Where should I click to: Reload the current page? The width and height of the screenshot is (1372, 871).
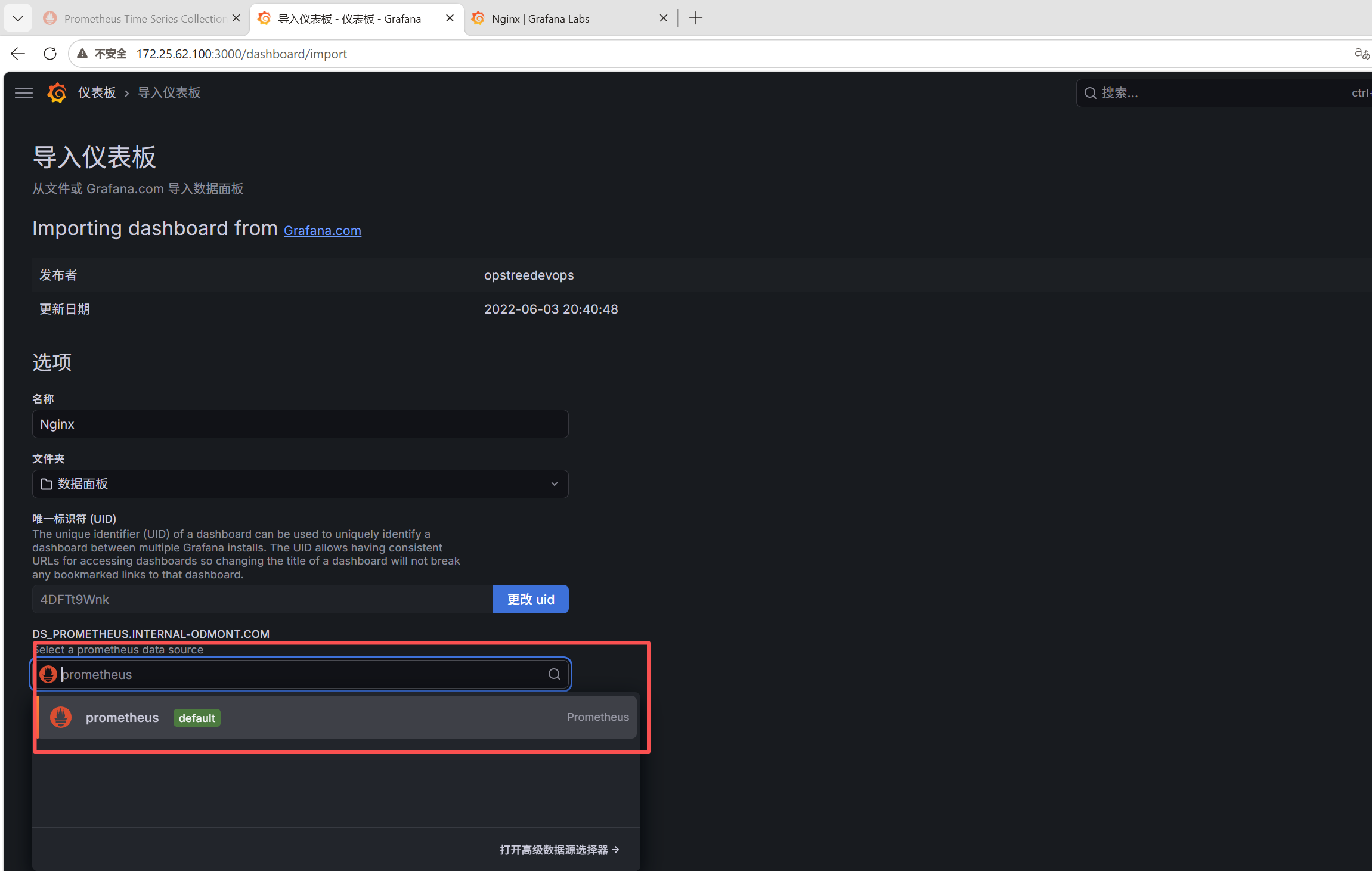coord(50,54)
